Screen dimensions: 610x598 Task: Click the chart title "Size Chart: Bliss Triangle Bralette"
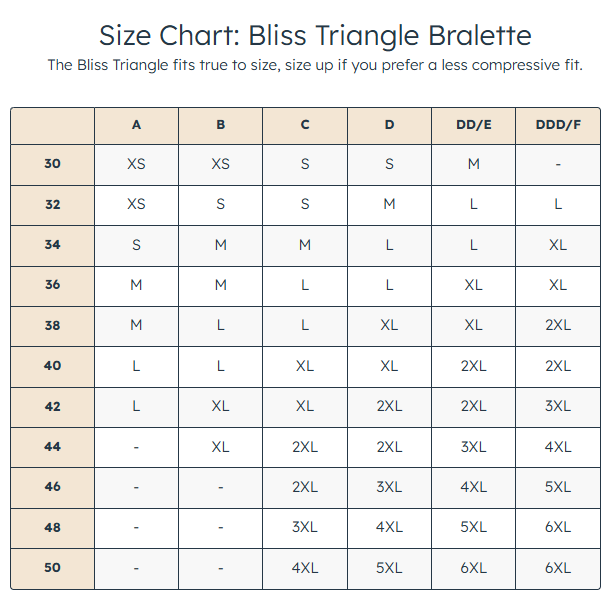tap(315, 35)
